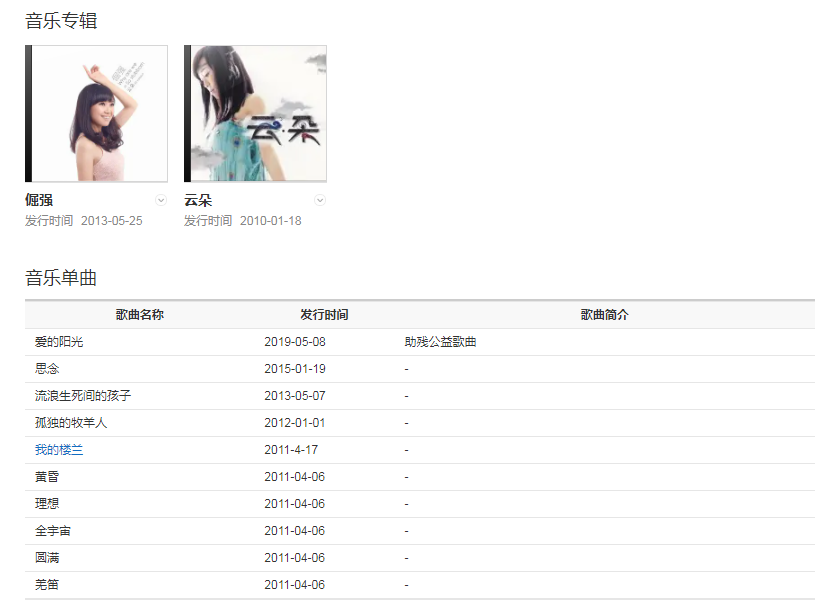The image size is (817, 600).
Task: Select the 流浪生死间的孩子 song name
Action: coord(83,396)
